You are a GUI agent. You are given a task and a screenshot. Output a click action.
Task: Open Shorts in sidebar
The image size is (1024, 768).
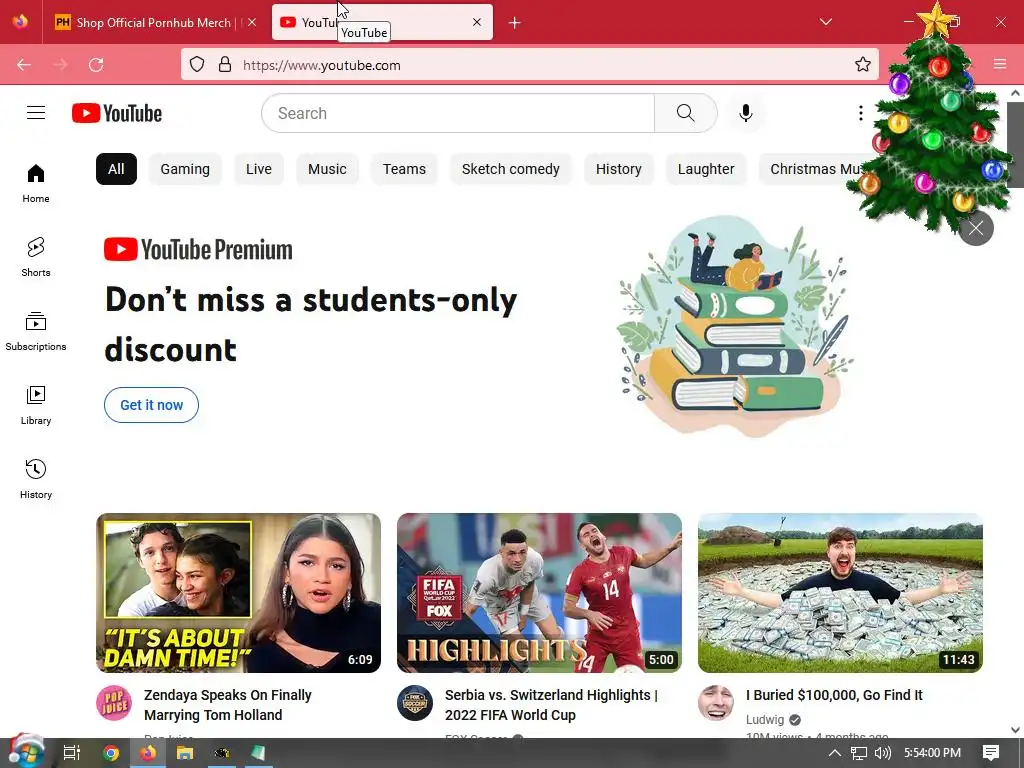click(x=36, y=257)
